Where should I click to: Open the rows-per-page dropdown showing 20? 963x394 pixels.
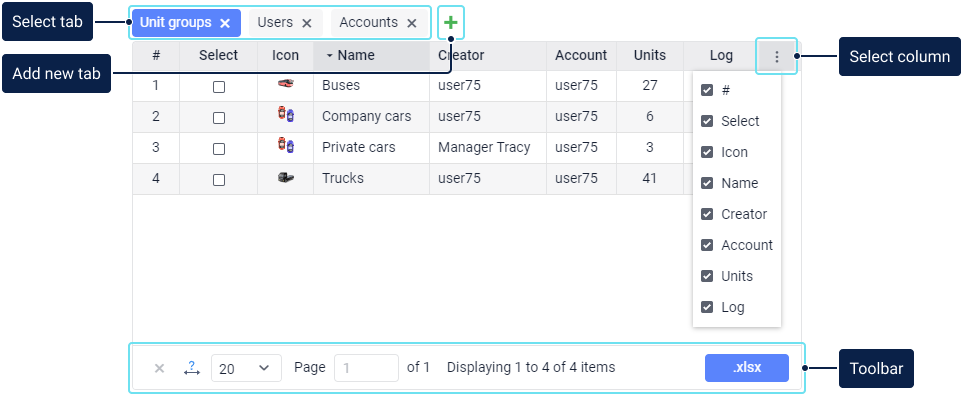point(246,368)
